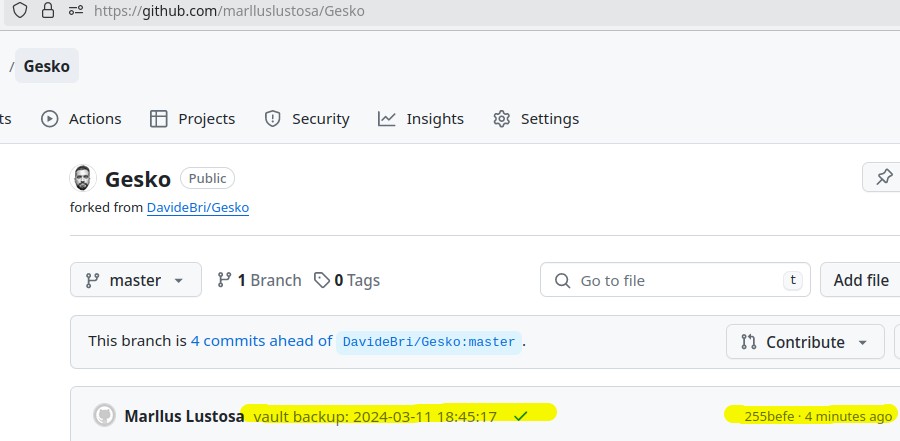Click the shield tracking protection icon
This screenshot has height=441, width=900.
[x=20, y=10]
